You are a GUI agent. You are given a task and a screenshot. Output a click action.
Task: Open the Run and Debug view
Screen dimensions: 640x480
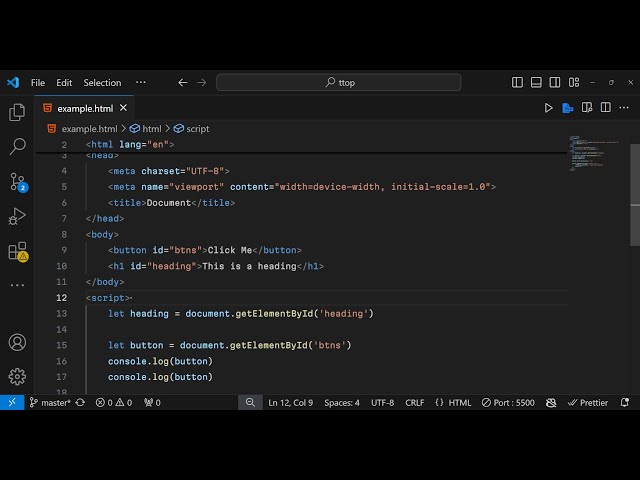coord(17,216)
